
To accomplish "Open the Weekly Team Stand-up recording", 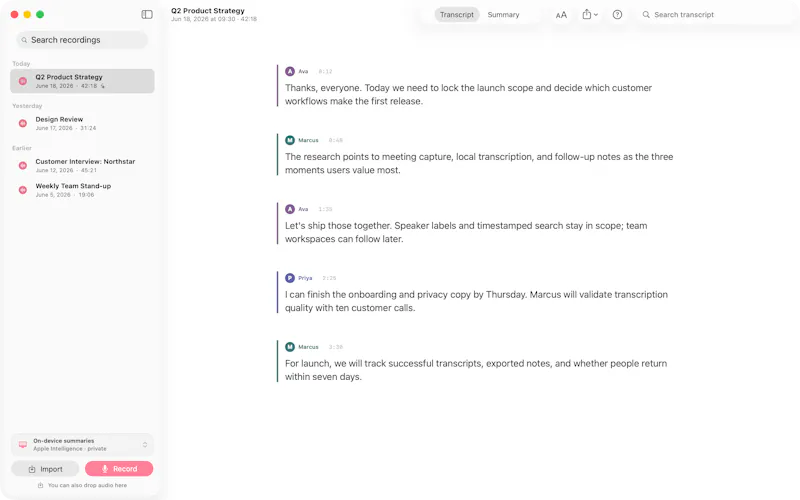I will (82, 190).
